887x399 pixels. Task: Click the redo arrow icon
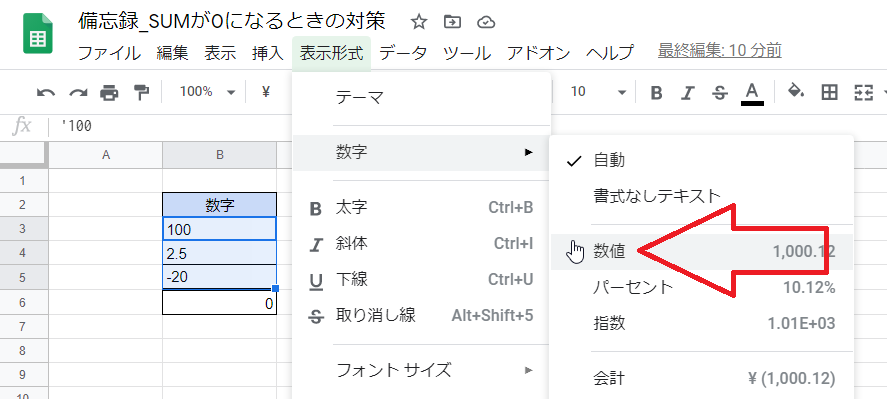(77, 92)
